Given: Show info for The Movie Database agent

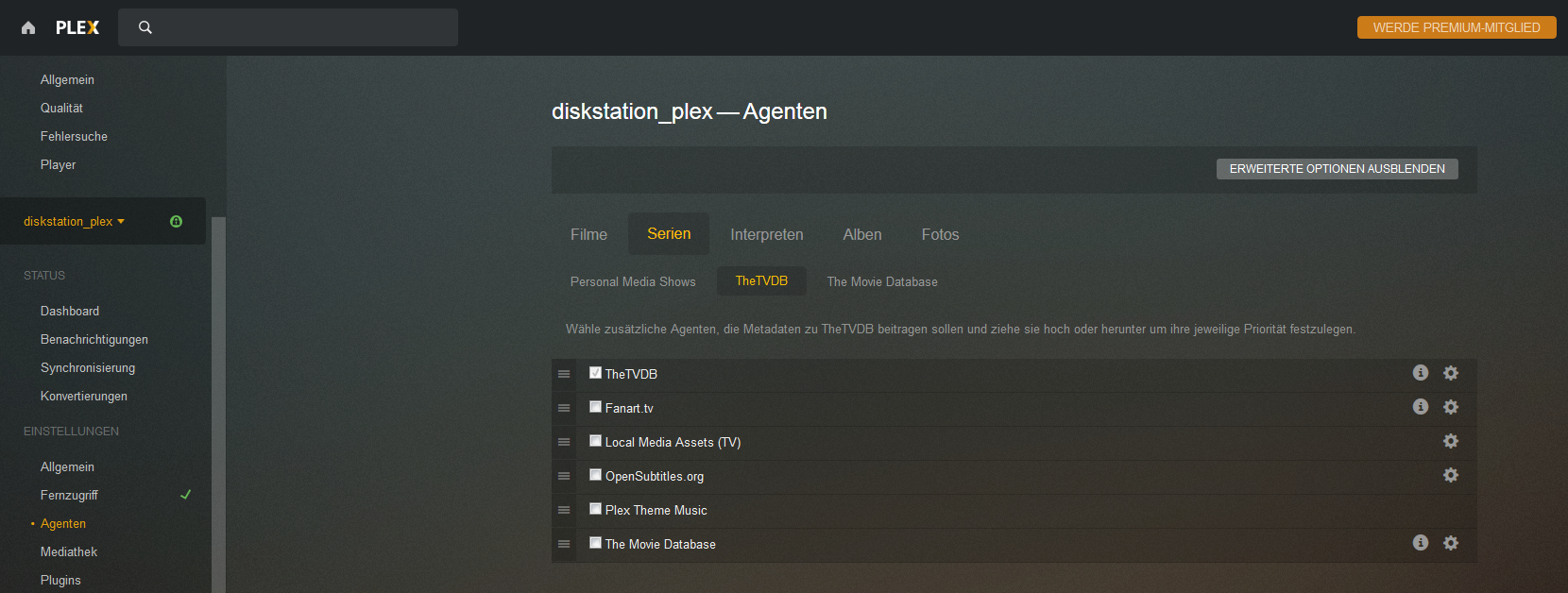Looking at the screenshot, I should (x=1421, y=543).
